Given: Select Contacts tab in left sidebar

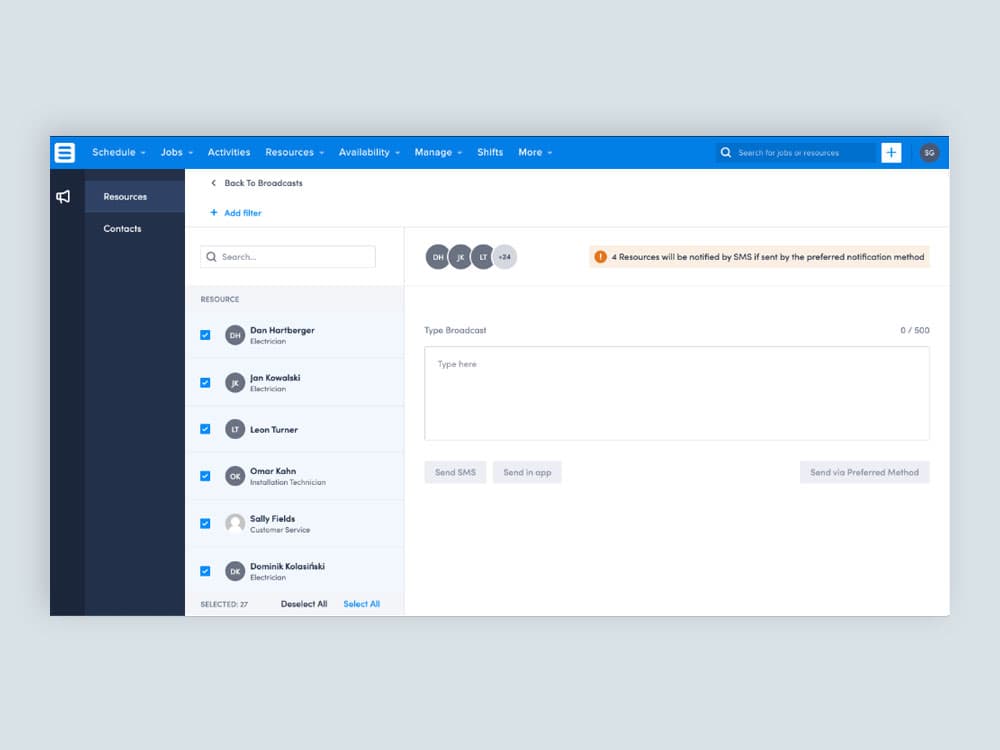Looking at the screenshot, I should 135,228.
